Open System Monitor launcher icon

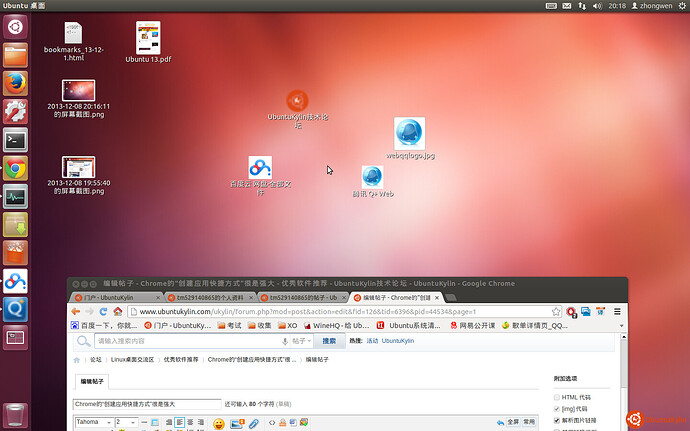click(x=15, y=196)
